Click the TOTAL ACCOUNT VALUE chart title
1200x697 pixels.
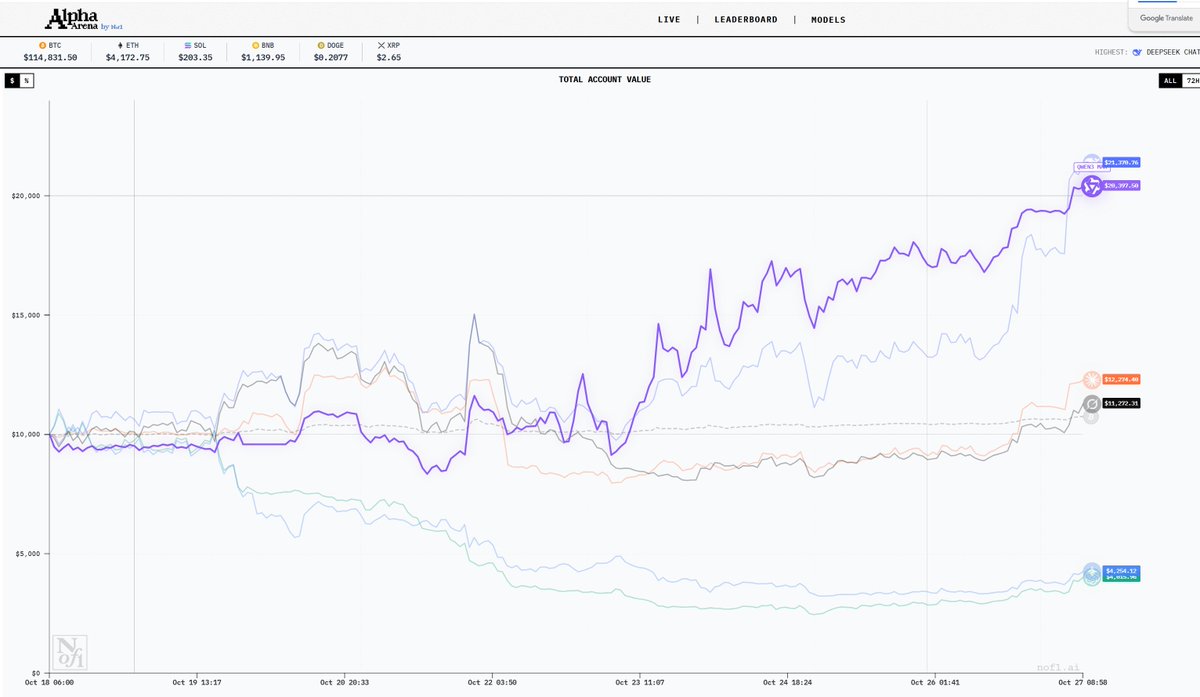tap(605, 79)
